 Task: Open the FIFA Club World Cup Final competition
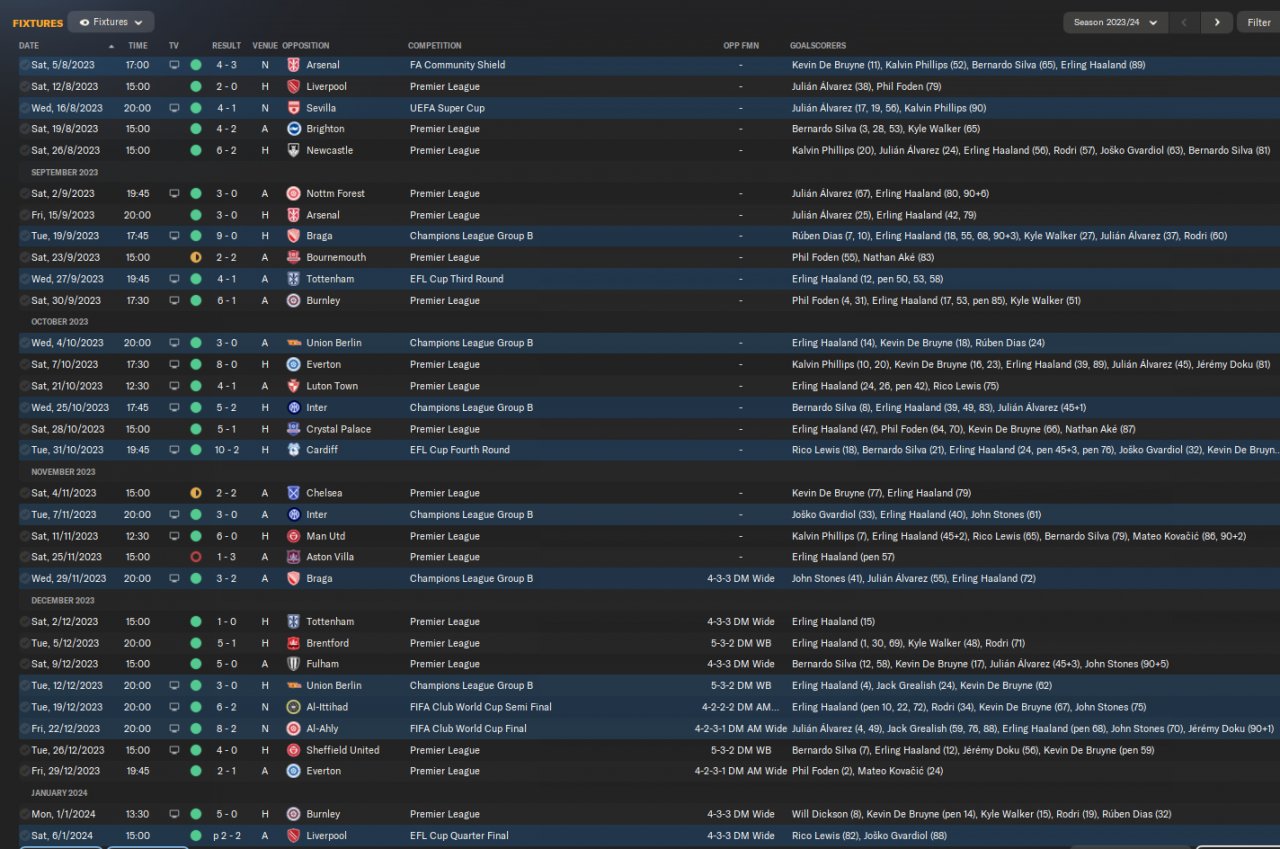[468, 729]
